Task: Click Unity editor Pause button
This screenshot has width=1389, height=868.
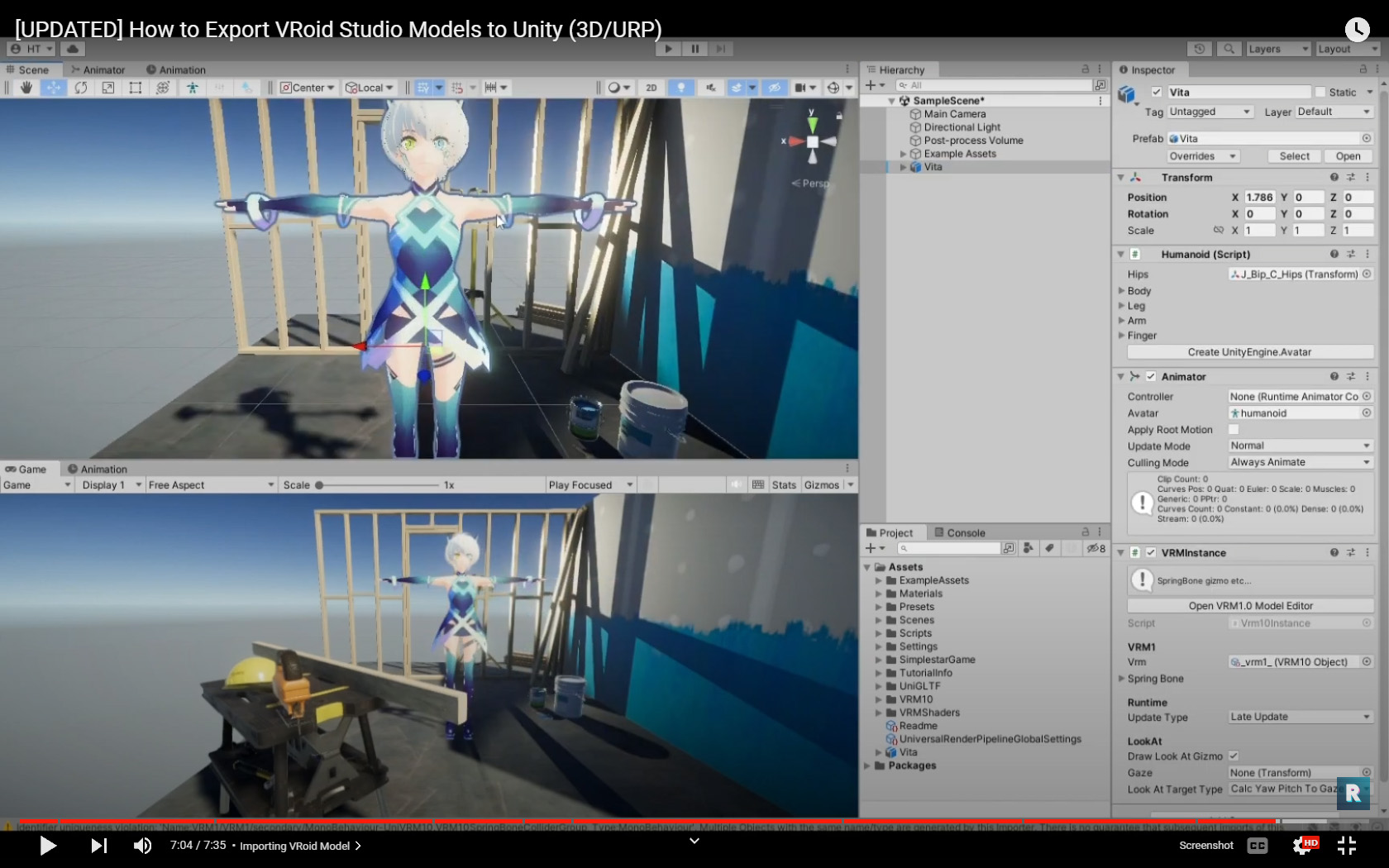Action: pos(695,49)
